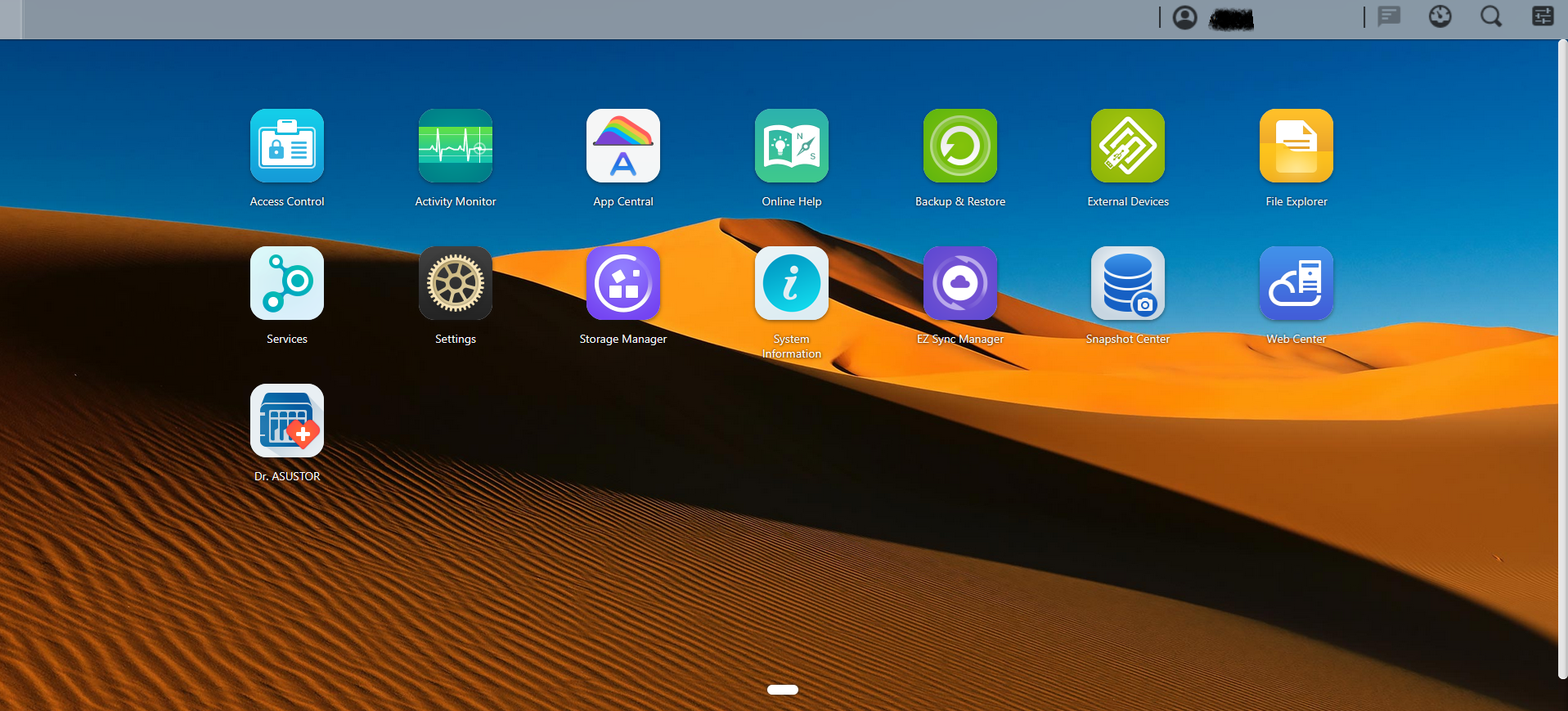Launch Dr. ASUSTOR
The image size is (1568, 711).
coord(287,421)
